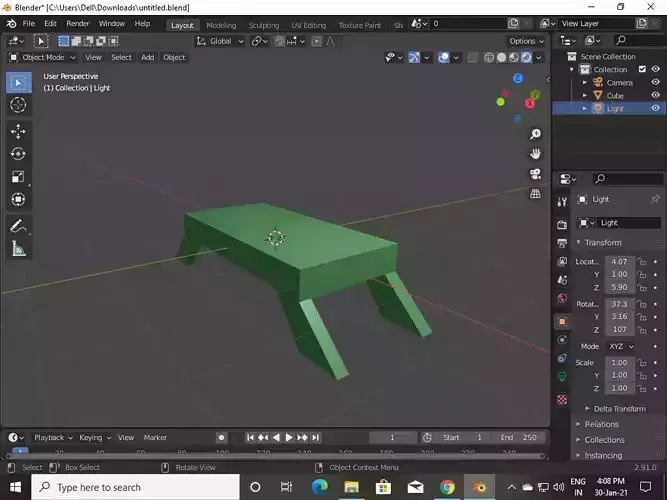Toggle the camera view icon
The image size is (667, 500).
point(535,174)
